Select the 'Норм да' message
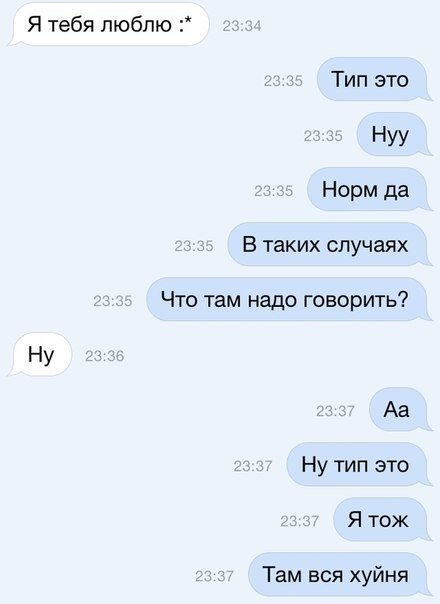Viewport: 440px width, 604px height. pyautogui.click(x=369, y=190)
